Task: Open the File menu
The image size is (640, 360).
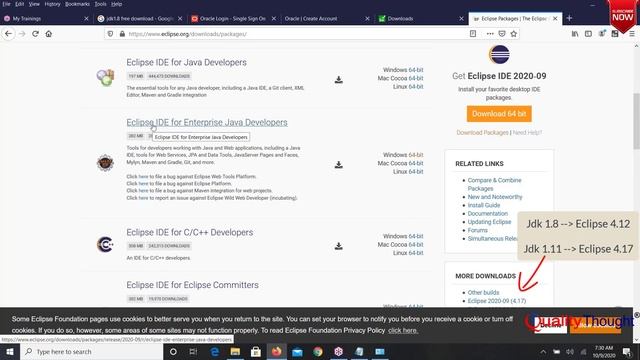Action: (x=6, y=4)
